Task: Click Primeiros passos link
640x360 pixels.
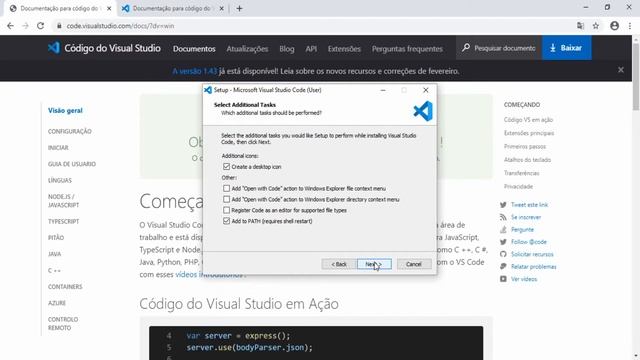Action: tap(524, 146)
